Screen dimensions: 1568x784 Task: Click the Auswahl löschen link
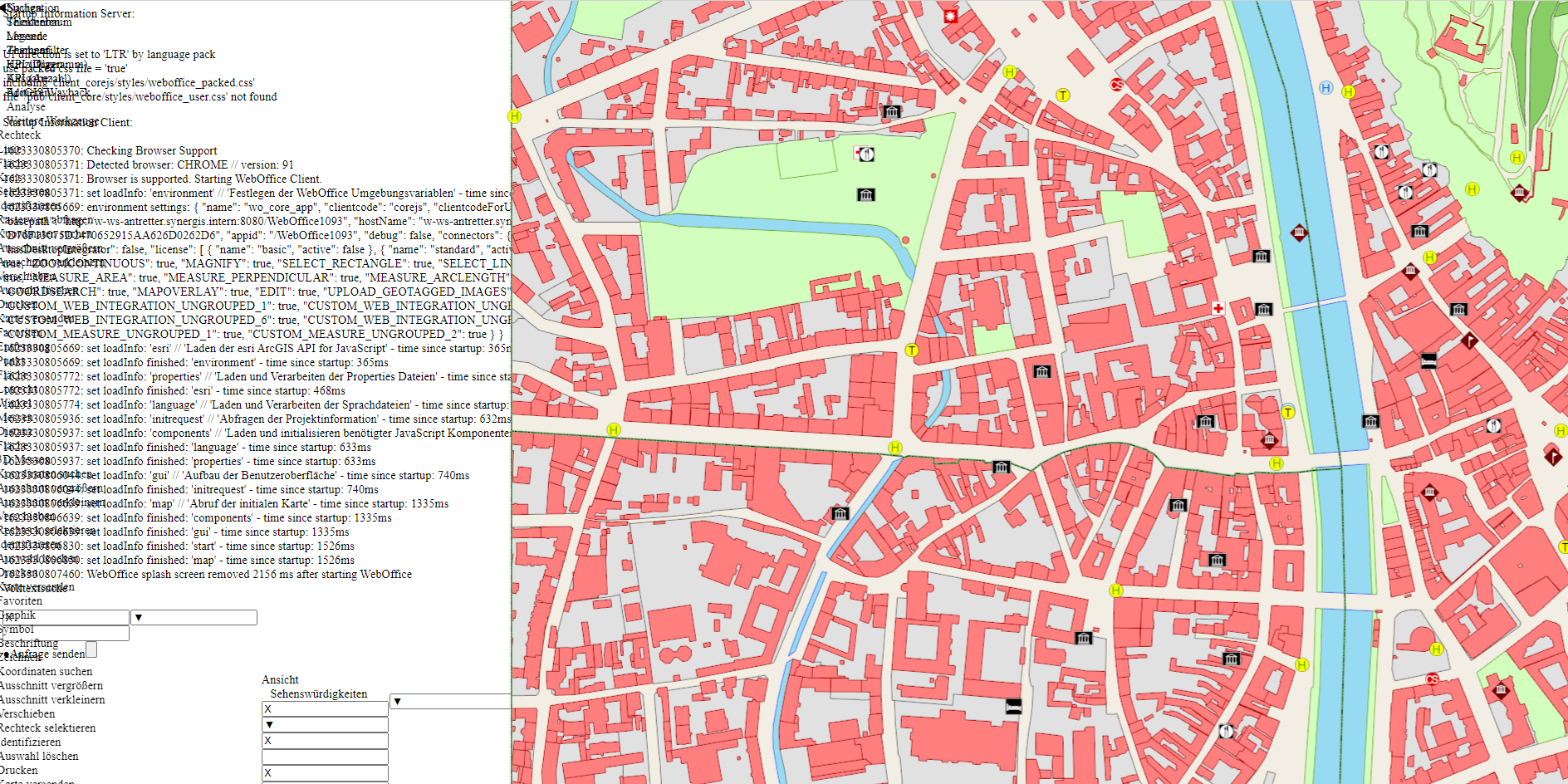39,757
